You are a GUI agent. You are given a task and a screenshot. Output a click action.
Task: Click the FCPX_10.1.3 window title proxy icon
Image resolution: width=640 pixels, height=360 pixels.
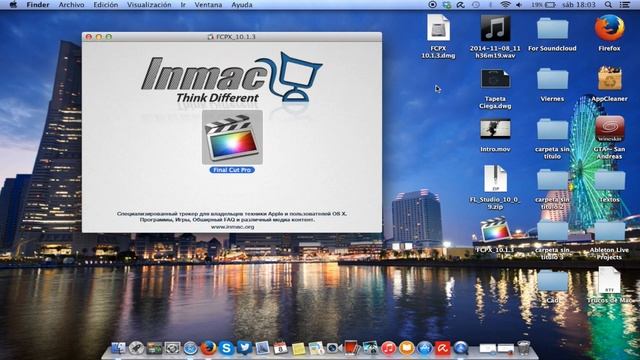(211, 37)
